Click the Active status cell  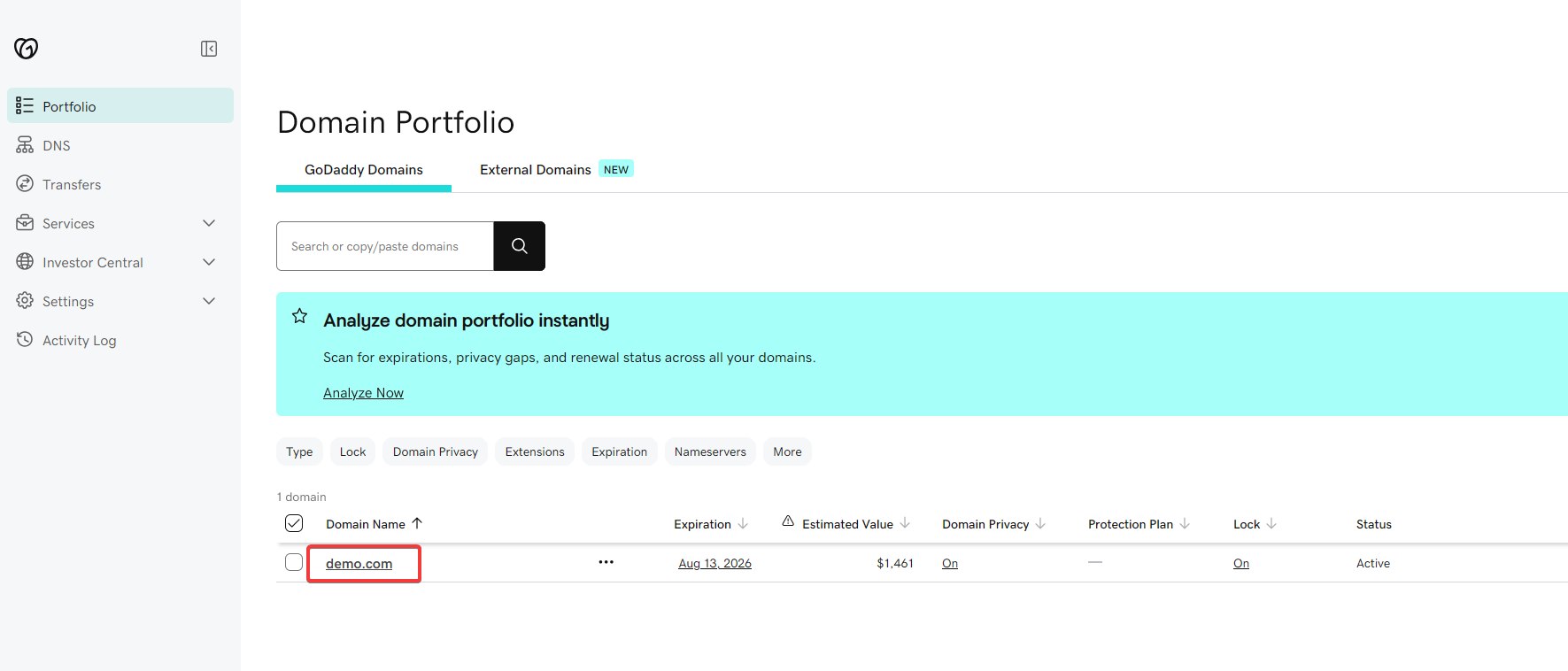1373,563
